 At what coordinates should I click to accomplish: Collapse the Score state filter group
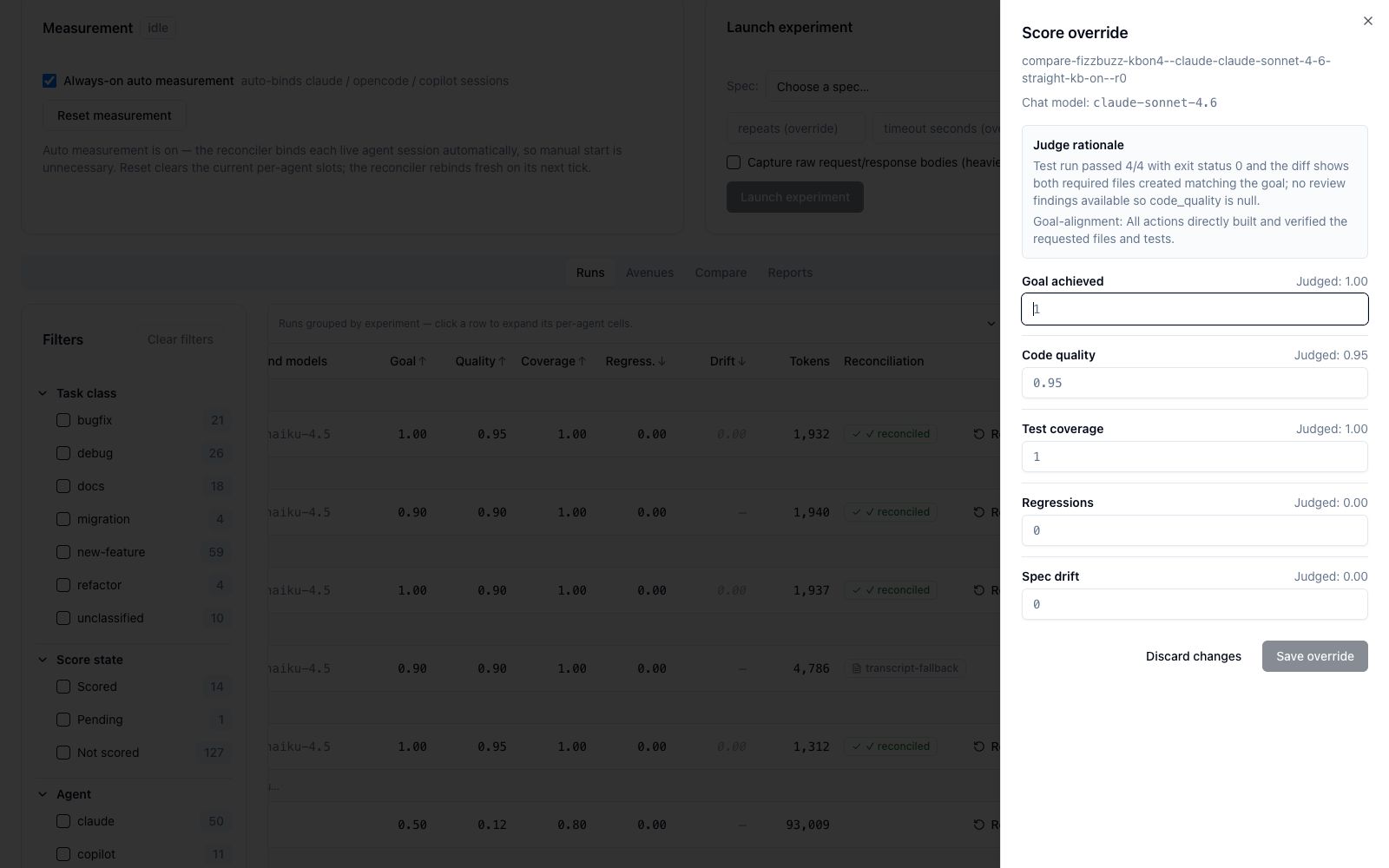tap(43, 660)
